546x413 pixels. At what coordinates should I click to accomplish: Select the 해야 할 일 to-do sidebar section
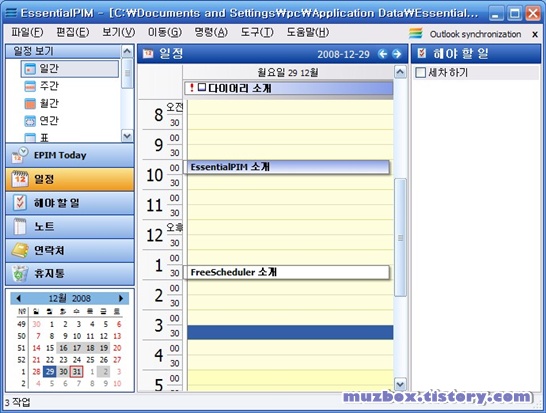click(70, 203)
